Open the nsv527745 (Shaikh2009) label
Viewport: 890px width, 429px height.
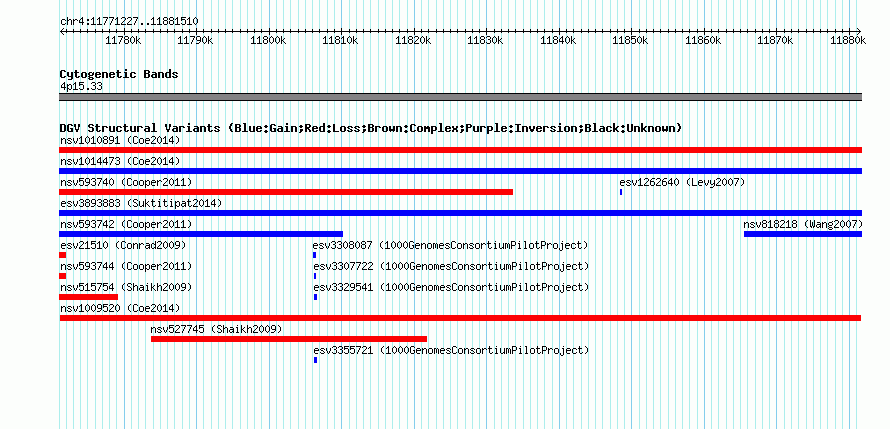[217, 329]
